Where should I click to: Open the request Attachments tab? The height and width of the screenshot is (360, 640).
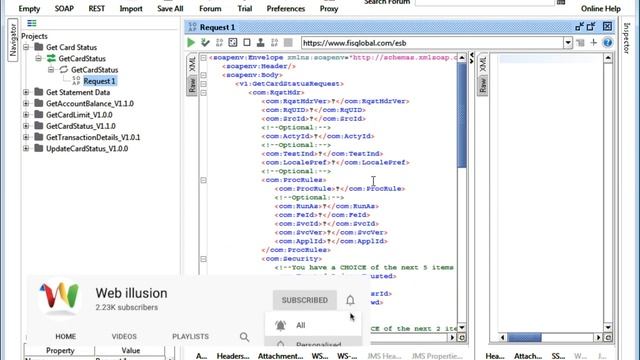click(x=280, y=356)
